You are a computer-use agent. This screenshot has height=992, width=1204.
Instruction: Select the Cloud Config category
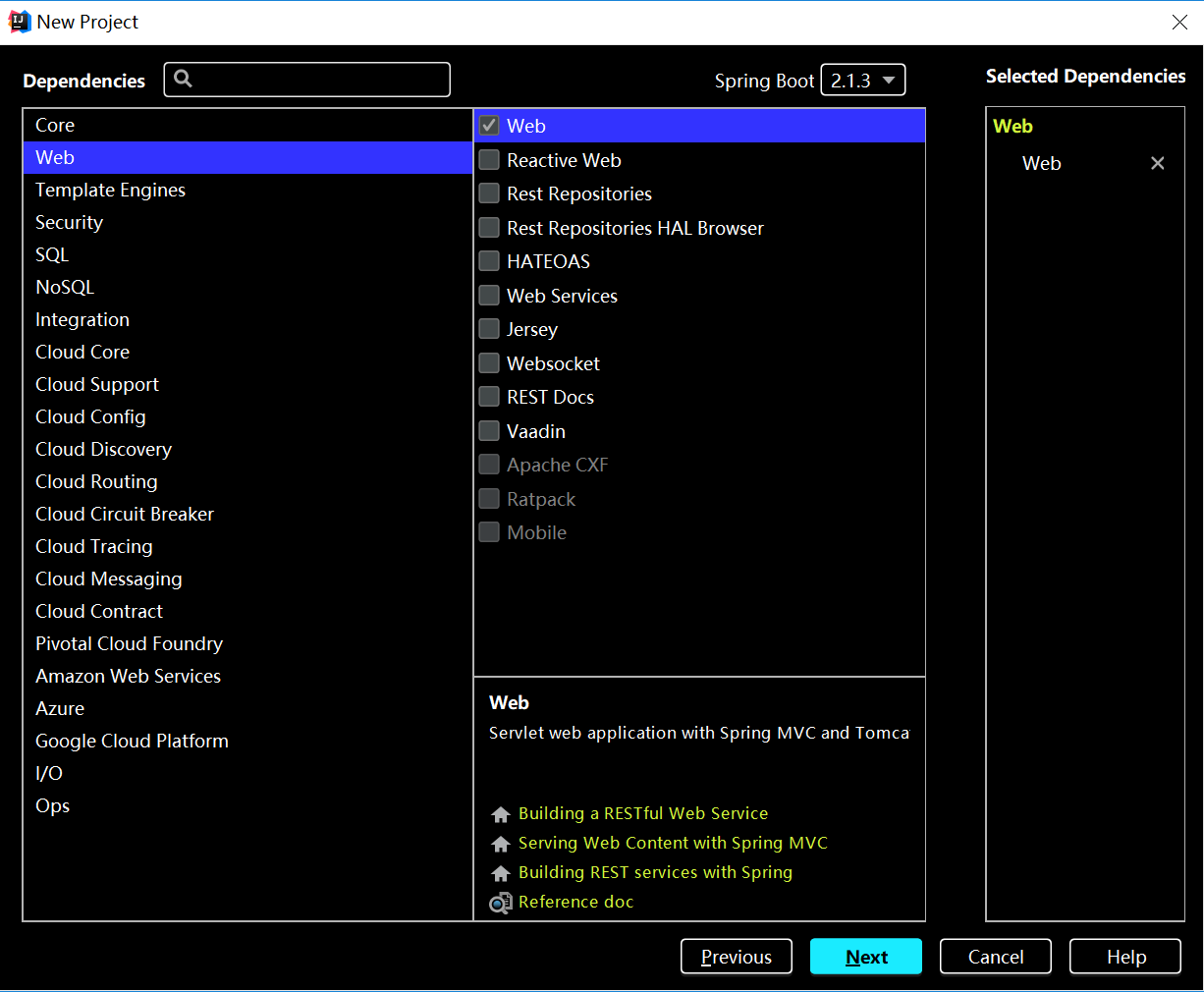247,416
